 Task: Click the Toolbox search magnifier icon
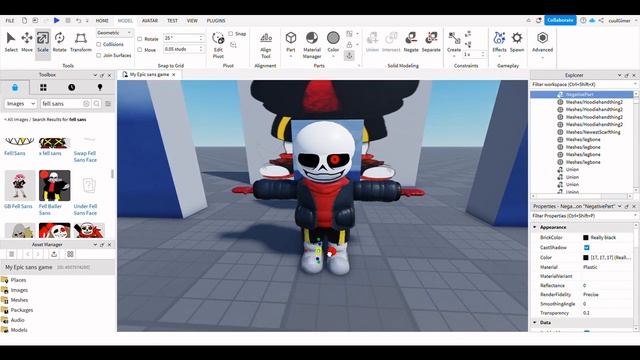tap(97, 104)
